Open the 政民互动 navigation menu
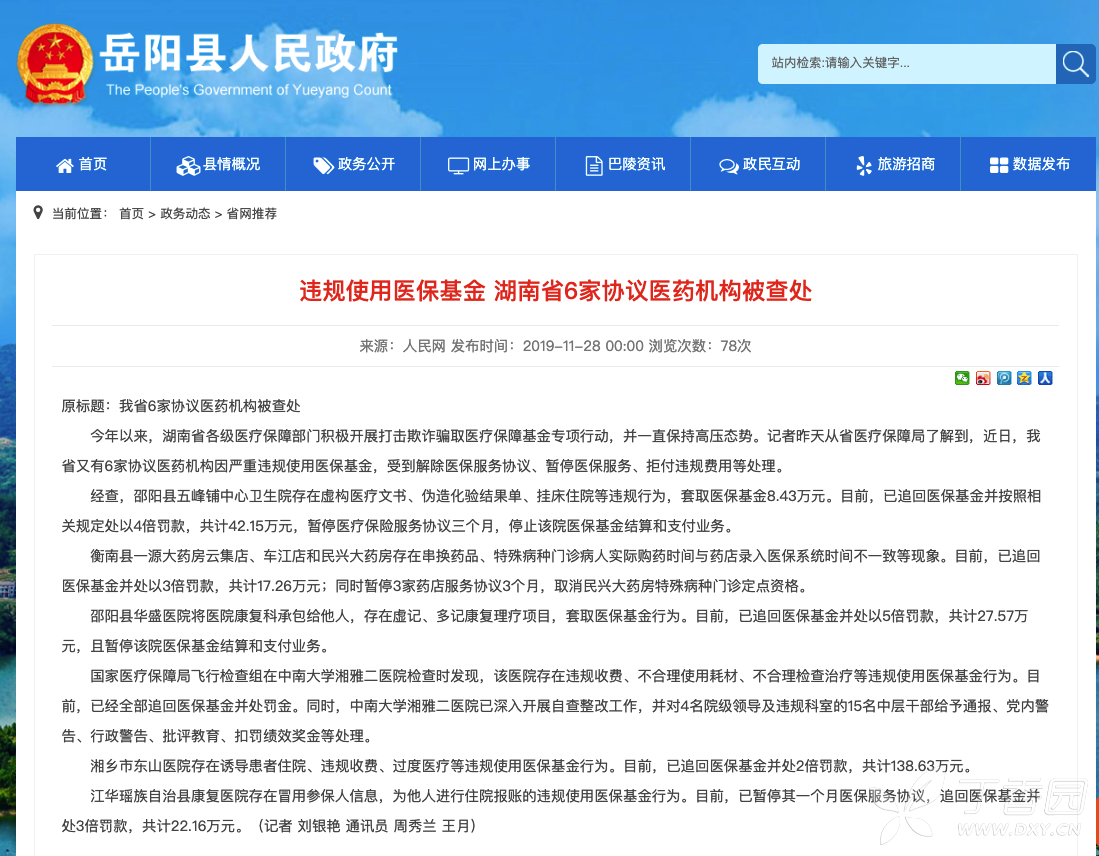The image size is (1099, 856). pyautogui.click(x=758, y=164)
